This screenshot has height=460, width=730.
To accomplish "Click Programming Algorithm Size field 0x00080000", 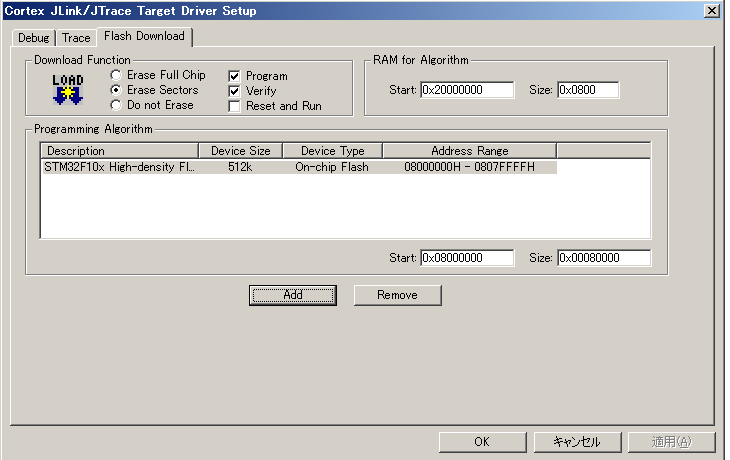I will [x=604, y=258].
